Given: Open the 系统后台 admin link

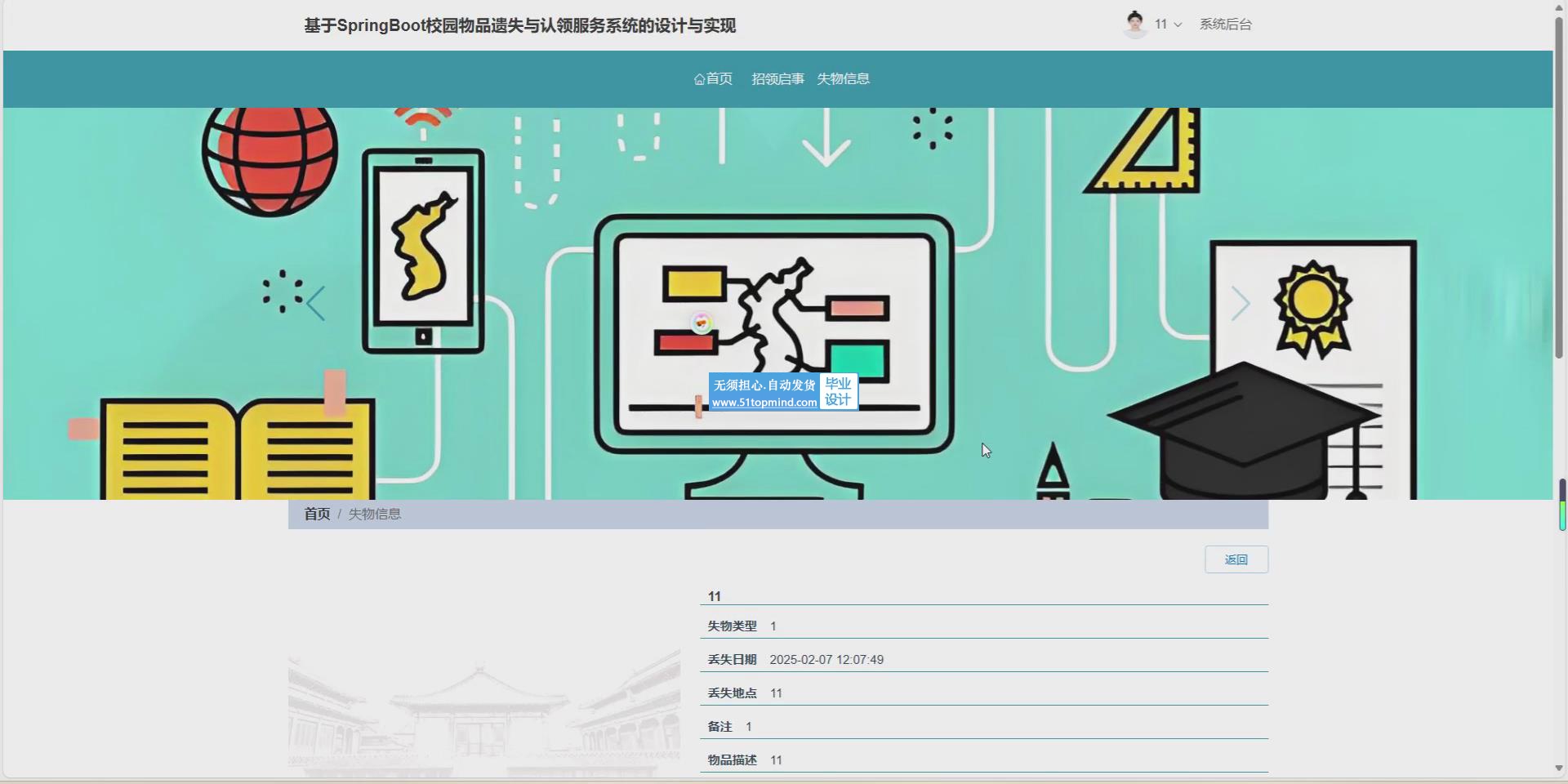Looking at the screenshot, I should (x=1225, y=24).
